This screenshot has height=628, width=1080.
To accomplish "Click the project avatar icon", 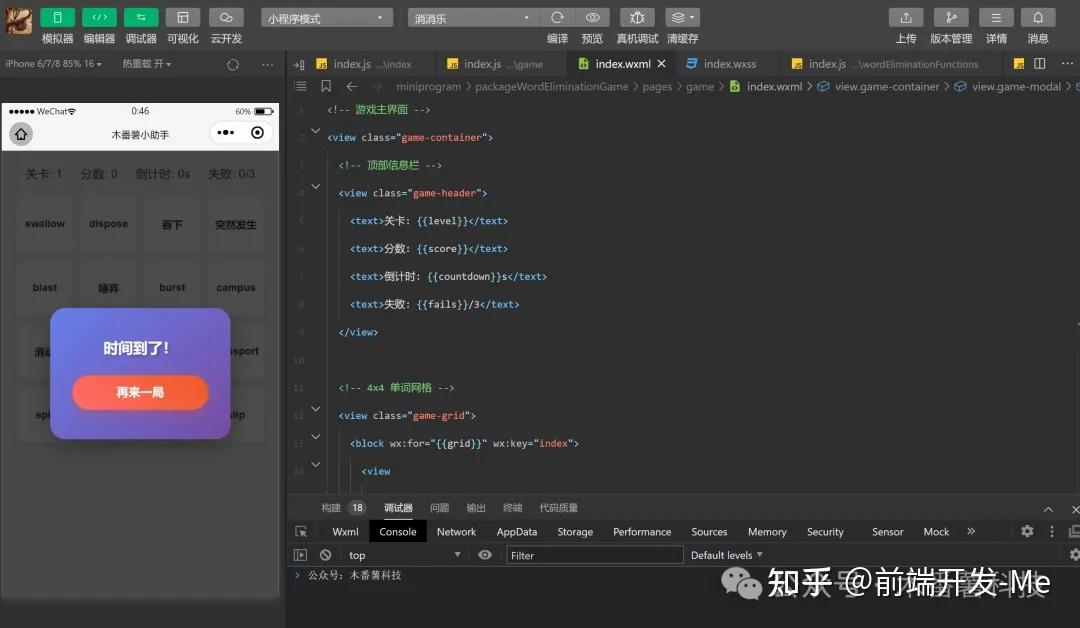I will pos(19,21).
